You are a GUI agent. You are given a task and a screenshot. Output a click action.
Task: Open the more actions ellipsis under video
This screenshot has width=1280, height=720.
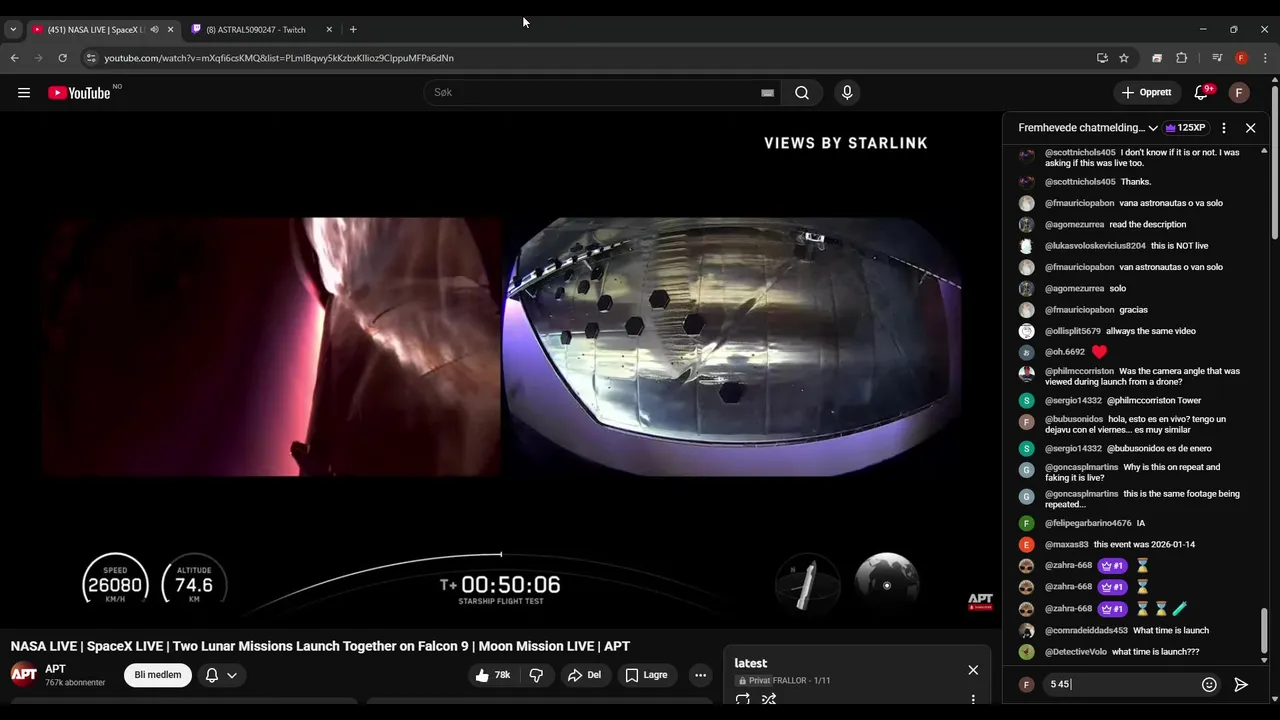click(x=700, y=675)
